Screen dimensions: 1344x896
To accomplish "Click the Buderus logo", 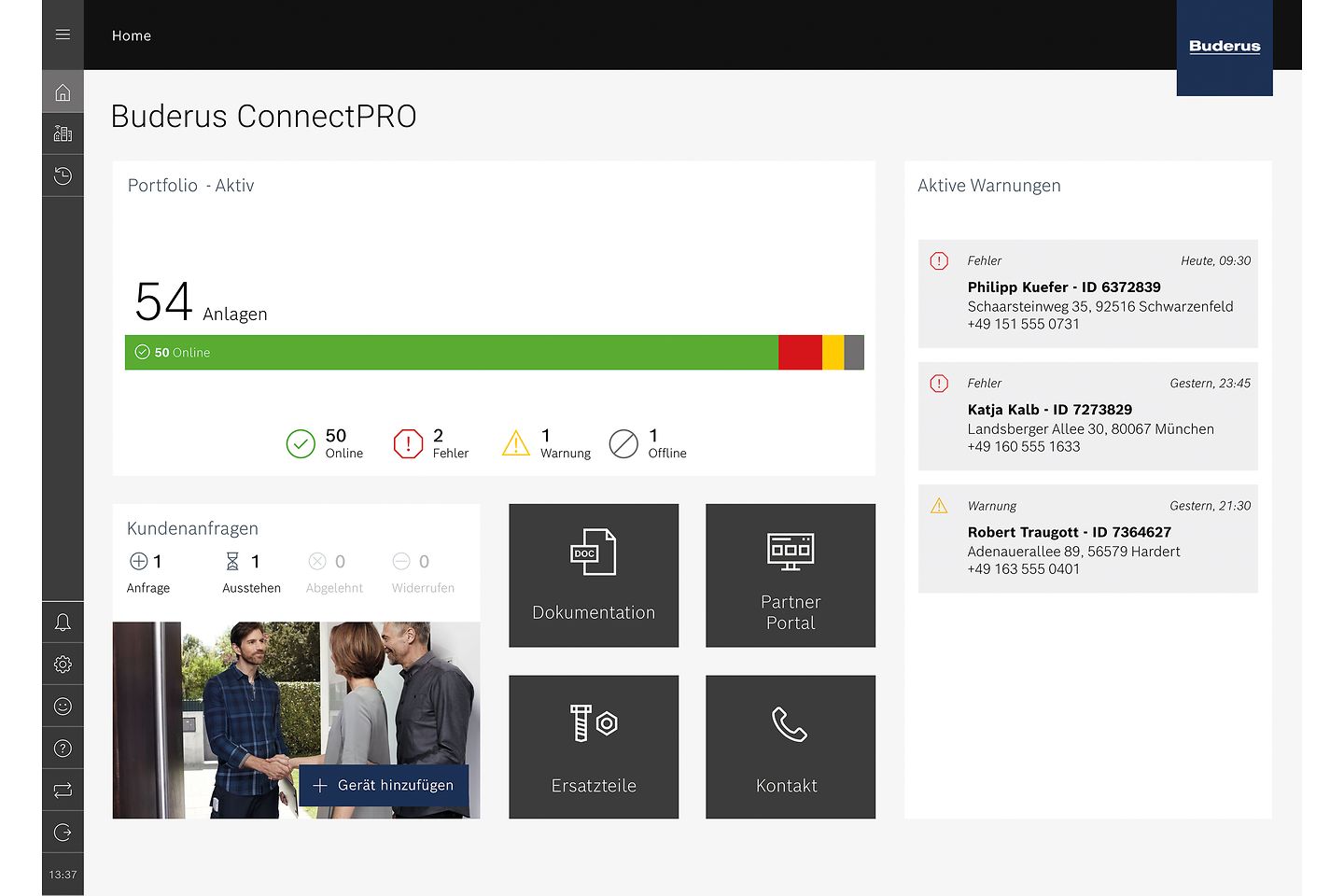I will (1225, 47).
